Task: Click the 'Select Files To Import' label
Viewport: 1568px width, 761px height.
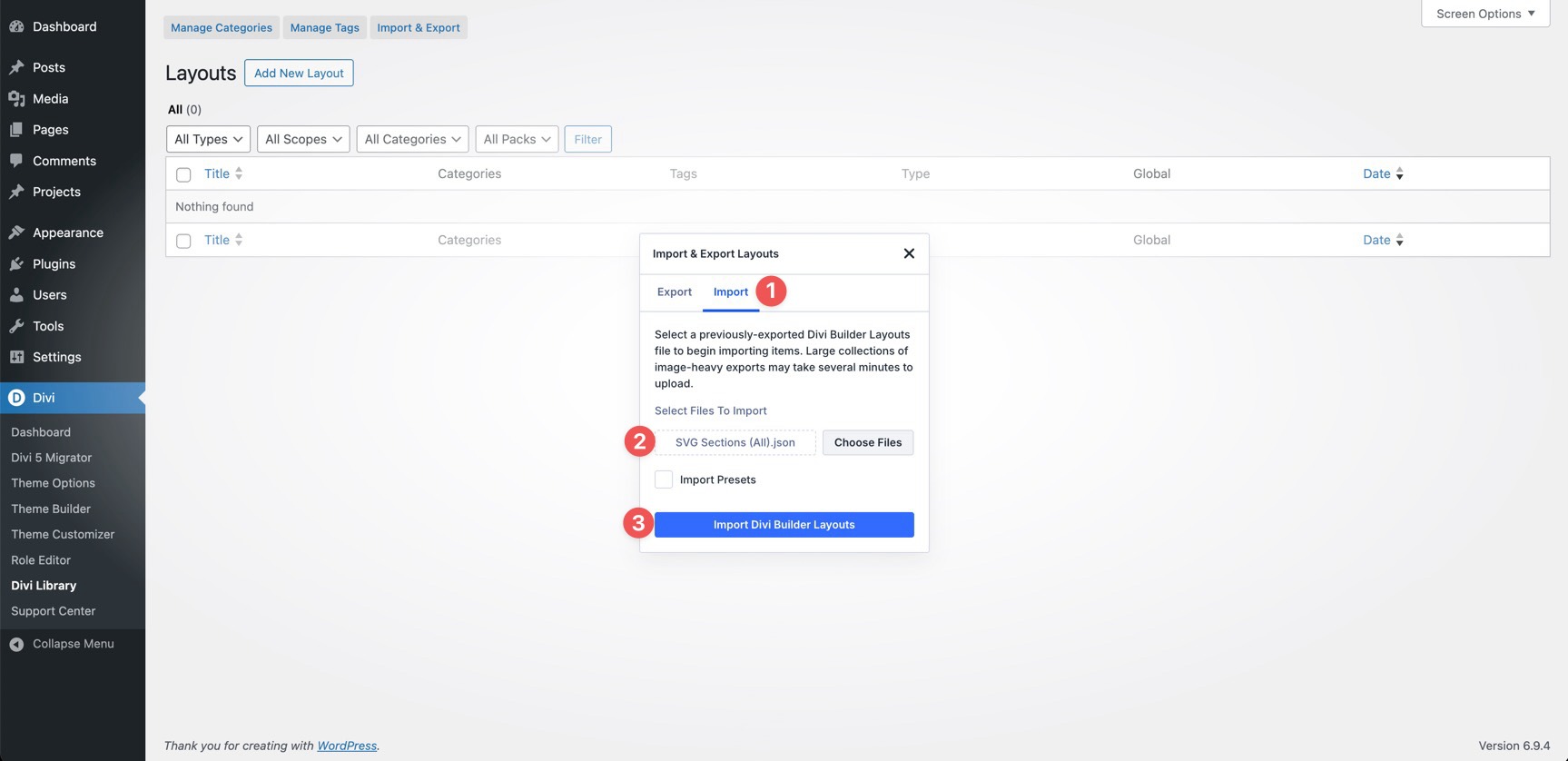Action: pos(711,410)
